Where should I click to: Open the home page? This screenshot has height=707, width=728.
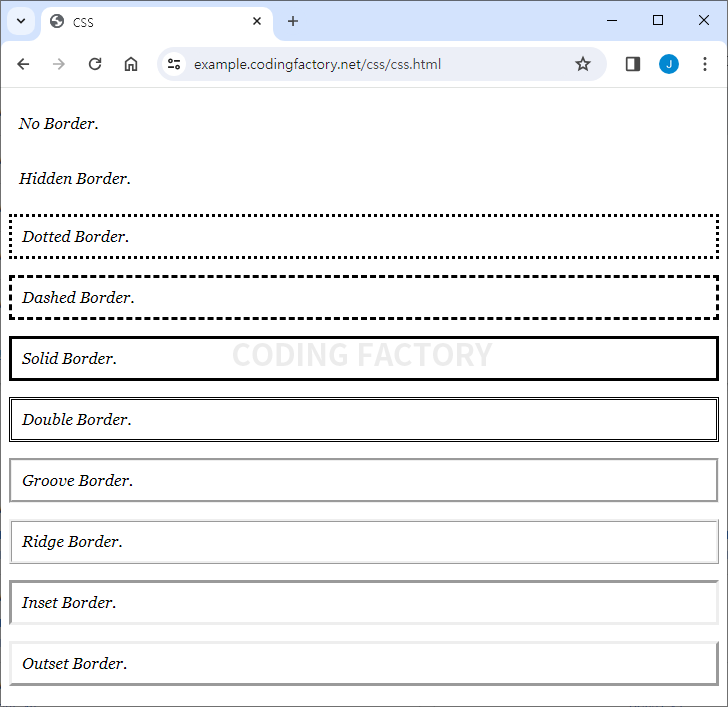click(x=131, y=64)
